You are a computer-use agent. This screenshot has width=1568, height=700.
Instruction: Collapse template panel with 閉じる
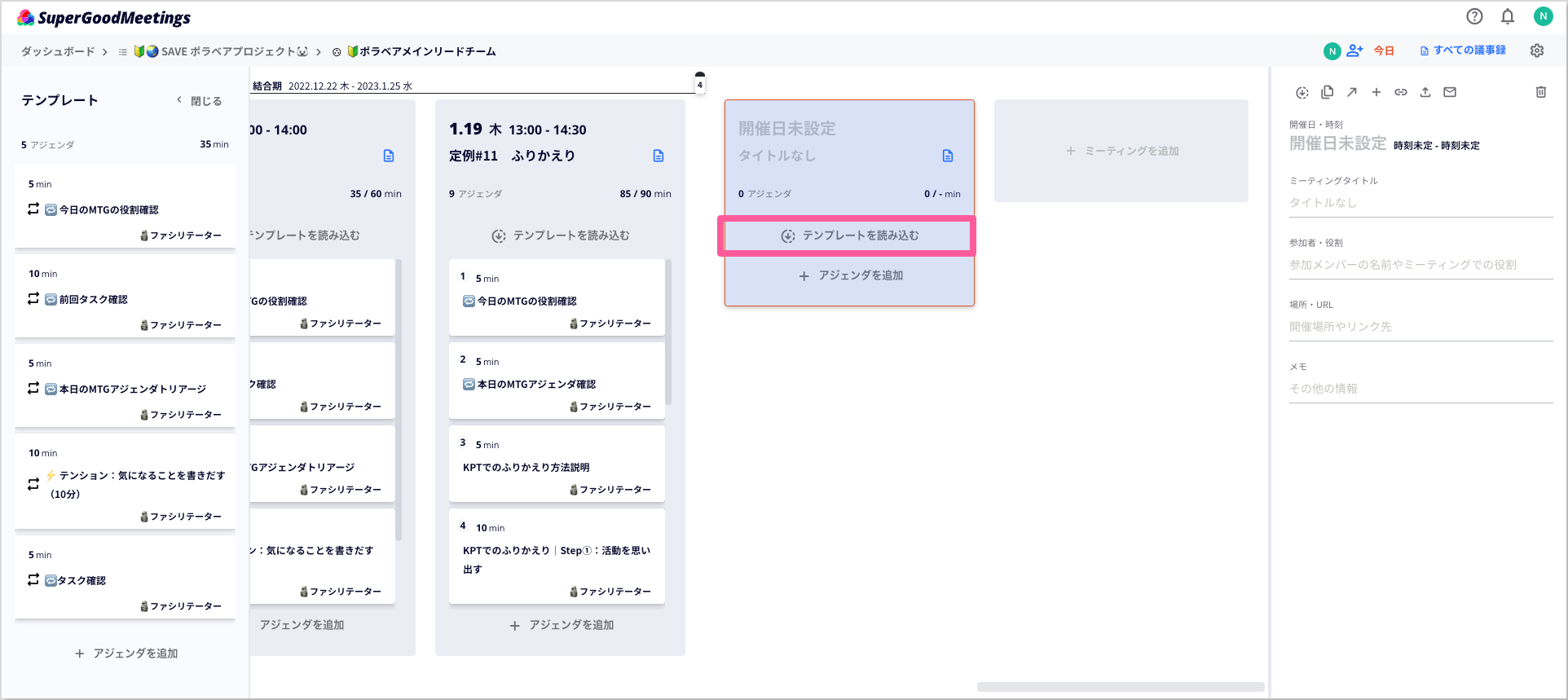pos(200,101)
